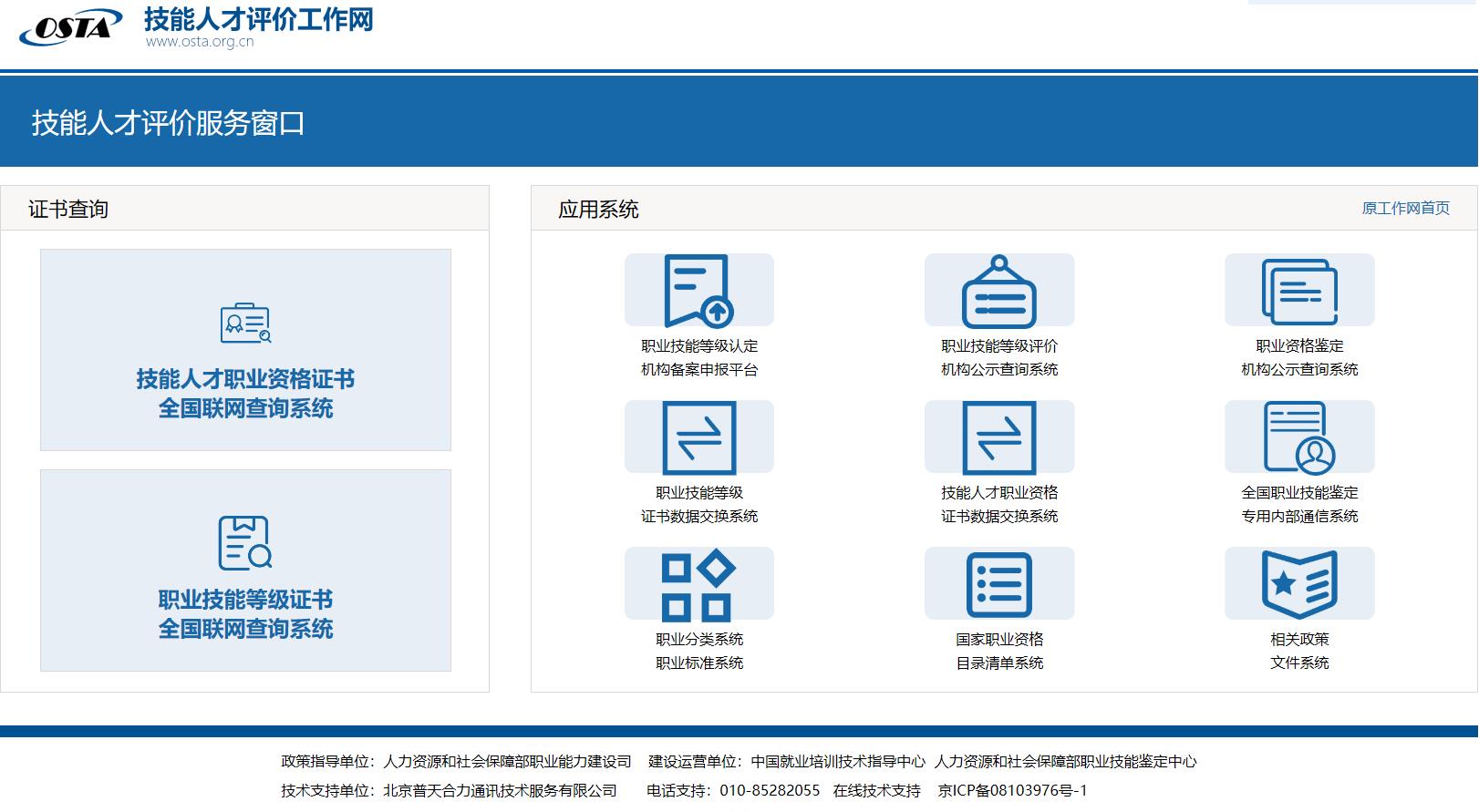Viewport: 1479px width, 812px height.
Task: Click 中国就业培训技术指导中心 in footer
Action: (838, 762)
